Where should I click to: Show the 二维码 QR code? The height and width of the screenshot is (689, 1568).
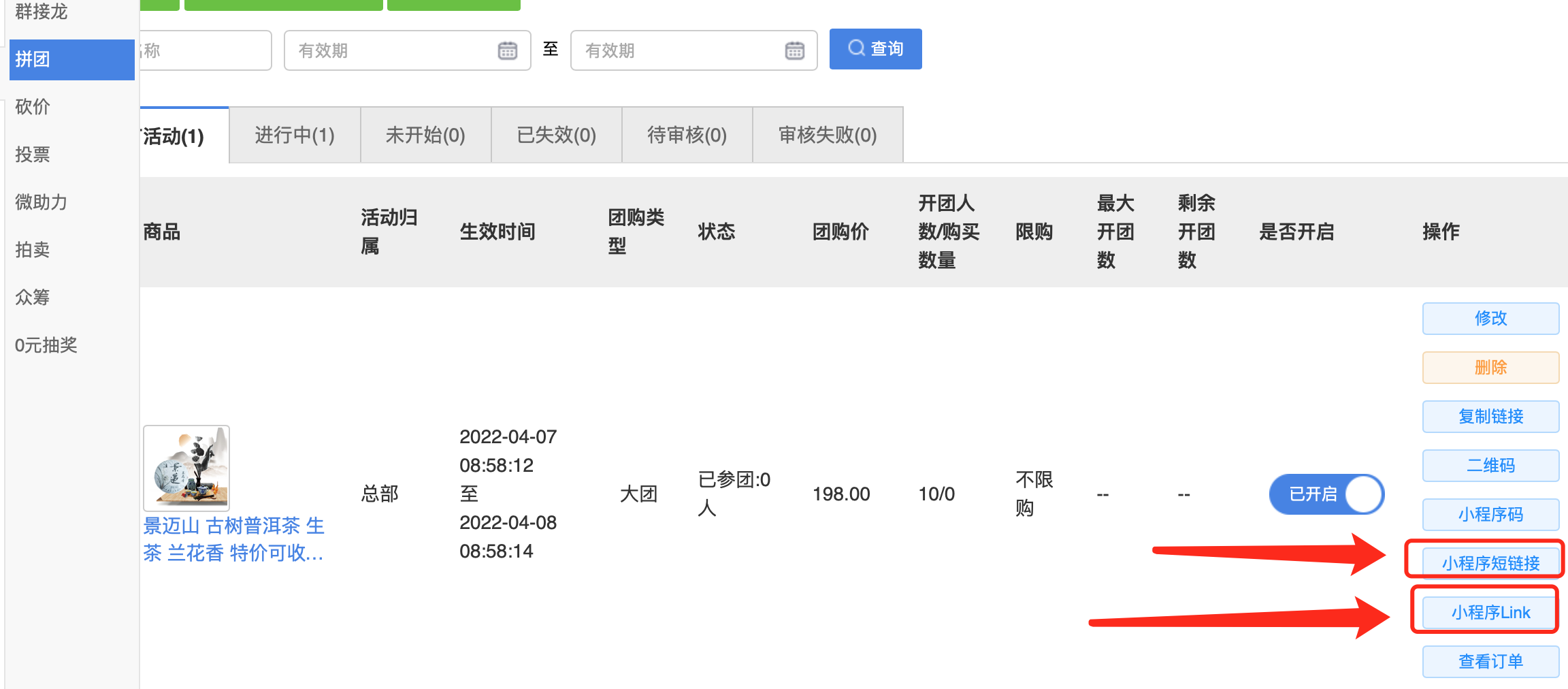point(1490,466)
